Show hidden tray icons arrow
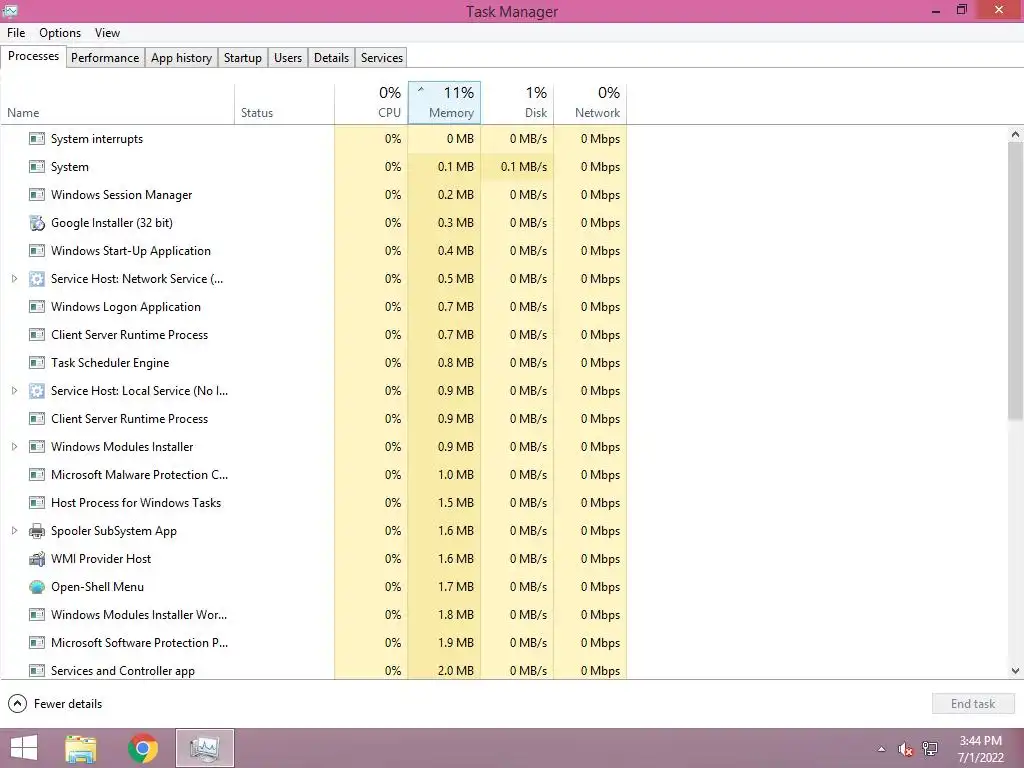Image resolution: width=1024 pixels, height=768 pixels. (x=882, y=749)
